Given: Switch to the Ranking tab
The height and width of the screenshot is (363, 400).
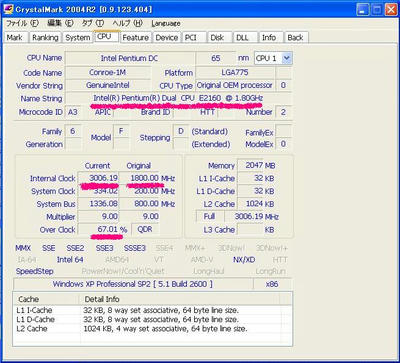Looking at the screenshot, I should coord(45,38).
